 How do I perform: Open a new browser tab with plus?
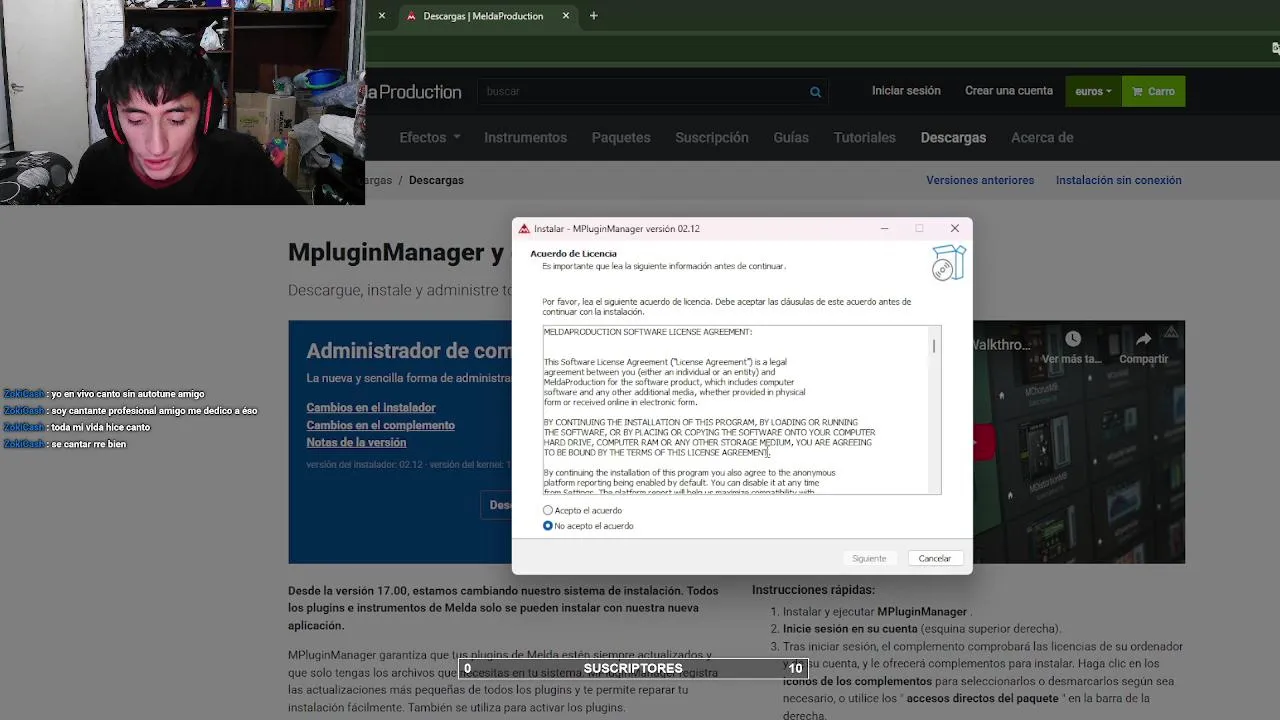click(593, 16)
